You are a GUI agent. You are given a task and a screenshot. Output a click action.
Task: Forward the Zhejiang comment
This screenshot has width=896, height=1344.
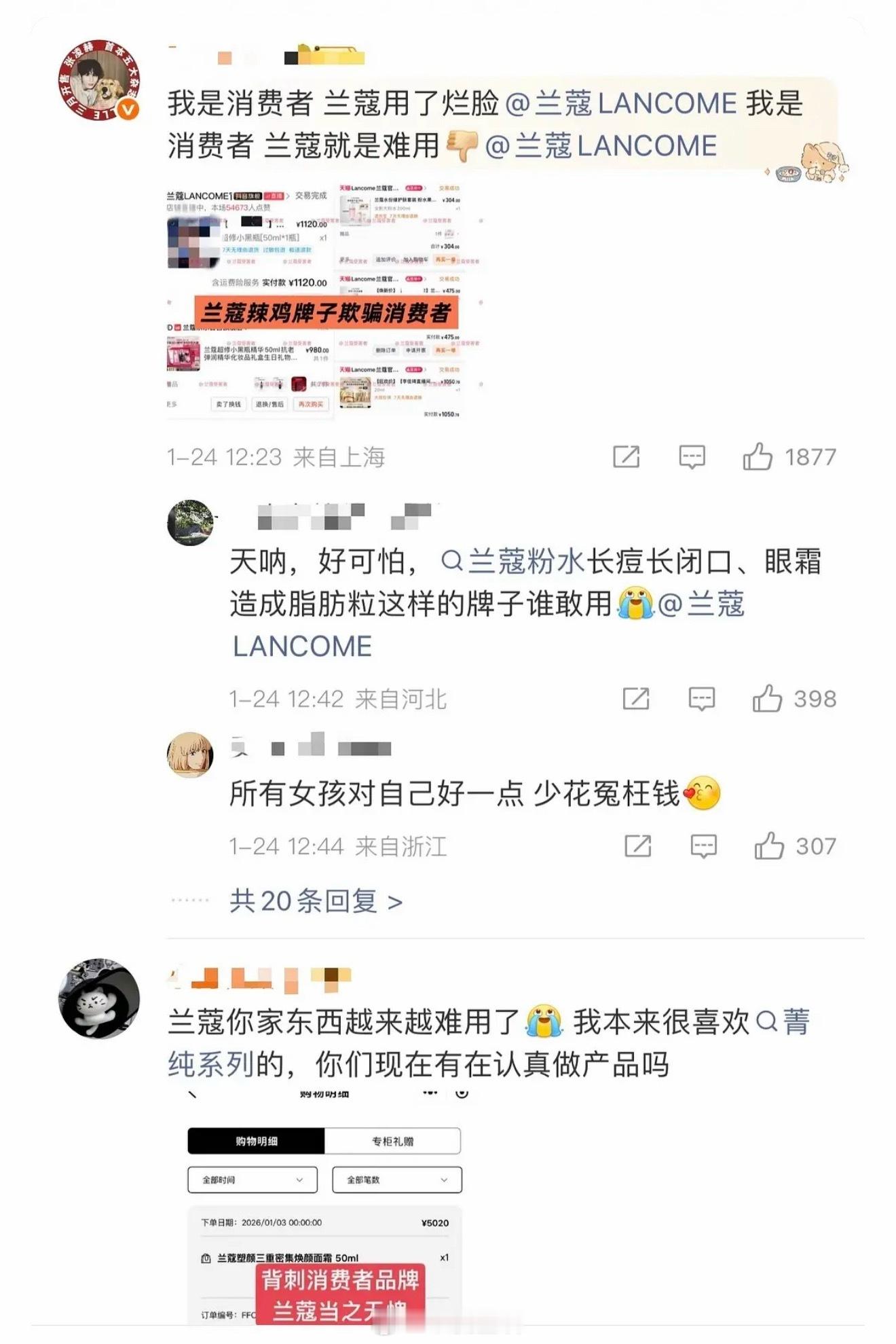point(638,846)
